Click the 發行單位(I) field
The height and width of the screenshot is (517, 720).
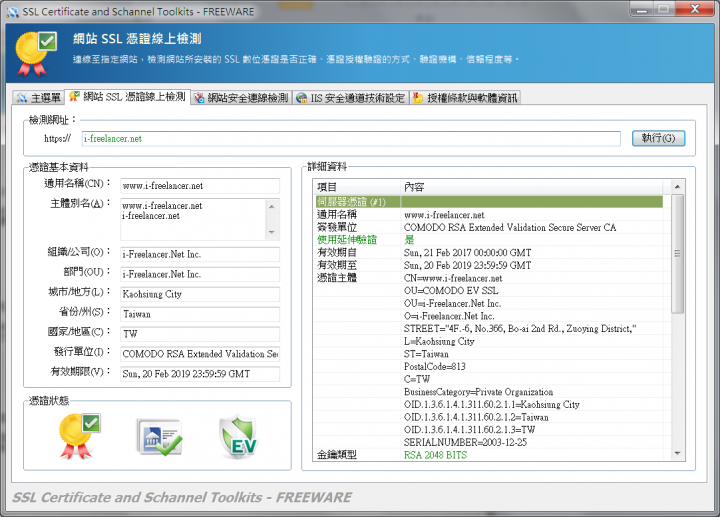200,354
